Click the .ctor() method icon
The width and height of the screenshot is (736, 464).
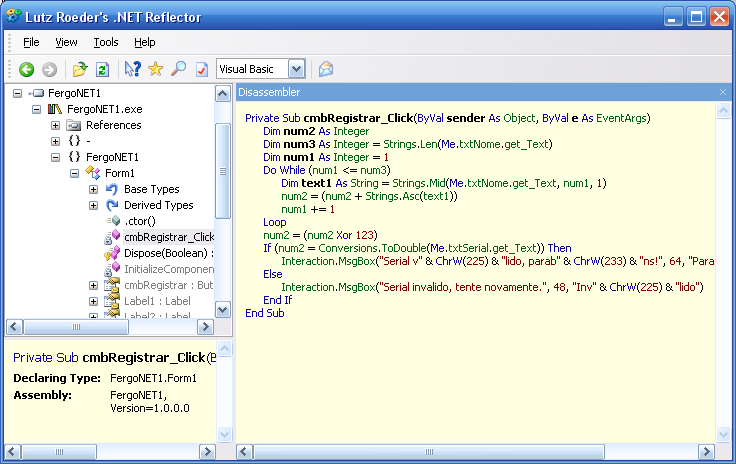[113, 221]
